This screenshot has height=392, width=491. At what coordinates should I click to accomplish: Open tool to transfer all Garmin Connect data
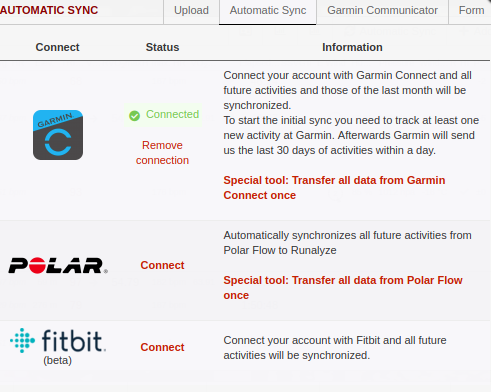click(334, 188)
